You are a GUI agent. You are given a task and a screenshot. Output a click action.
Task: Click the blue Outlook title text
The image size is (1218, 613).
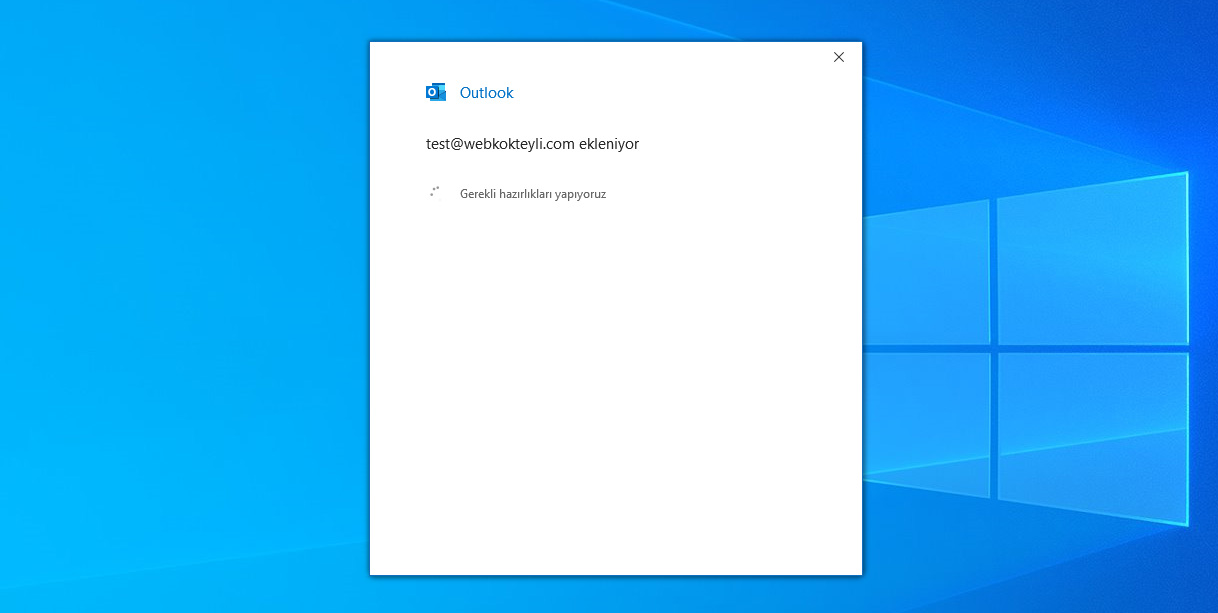(486, 93)
